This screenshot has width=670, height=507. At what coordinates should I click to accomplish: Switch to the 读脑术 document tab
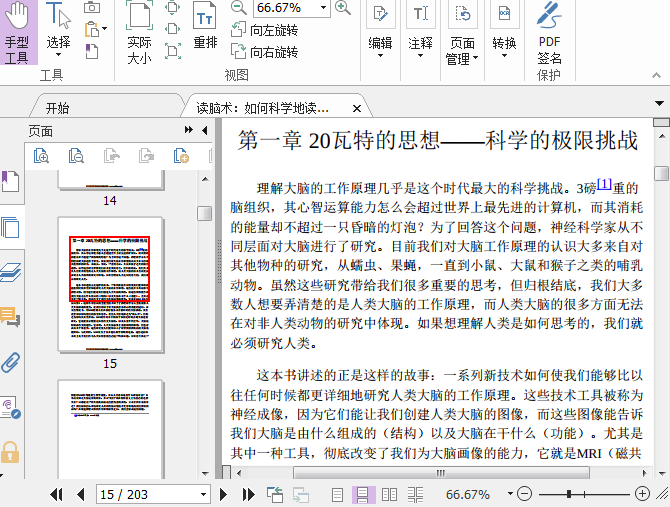pos(262,108)
